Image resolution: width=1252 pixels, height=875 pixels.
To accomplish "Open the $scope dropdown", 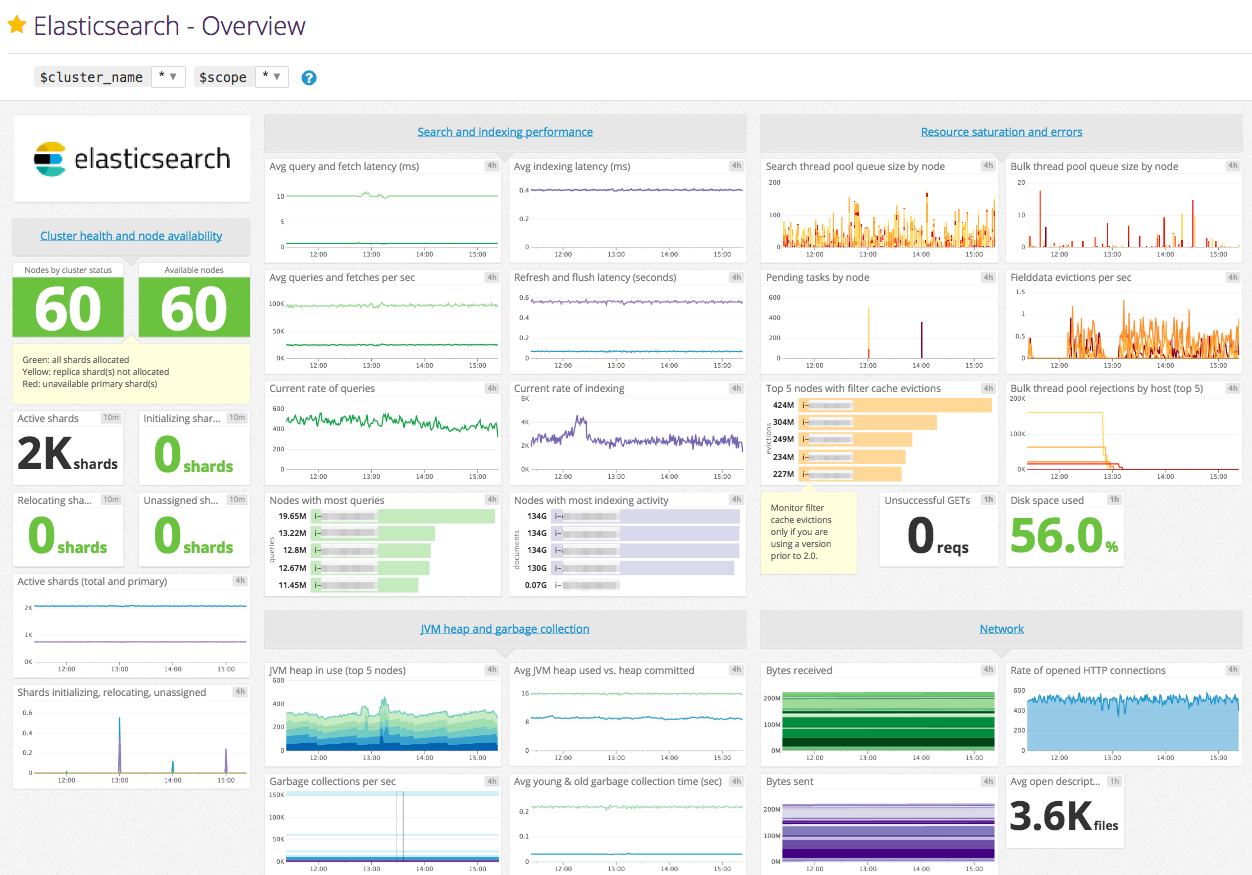I will [x=271, y=76].
